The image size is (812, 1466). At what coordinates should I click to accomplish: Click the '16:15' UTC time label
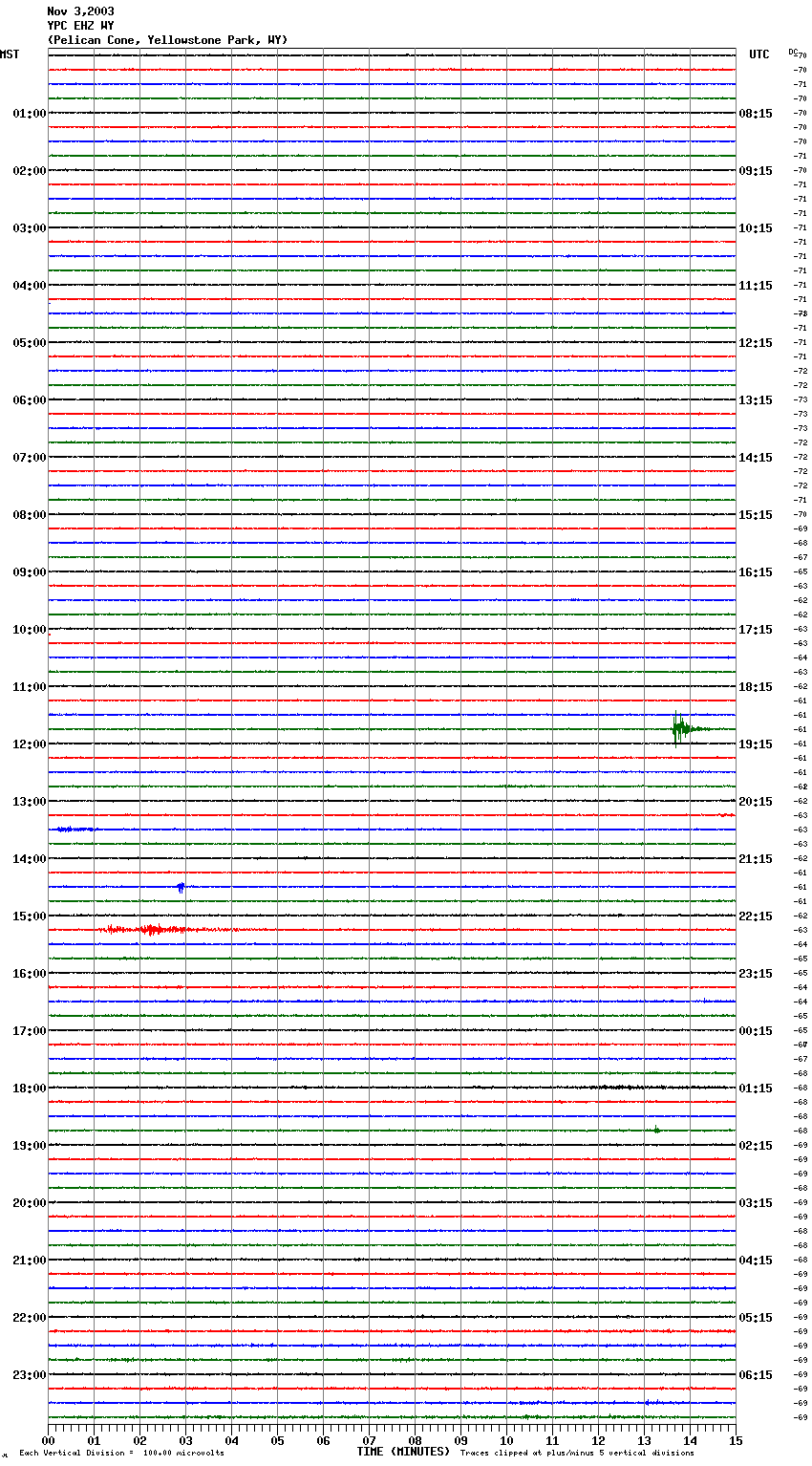point(756,572)
